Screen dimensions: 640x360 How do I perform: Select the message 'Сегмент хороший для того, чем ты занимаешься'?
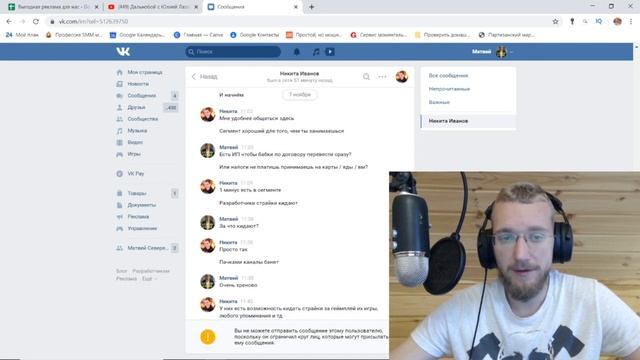282,131
